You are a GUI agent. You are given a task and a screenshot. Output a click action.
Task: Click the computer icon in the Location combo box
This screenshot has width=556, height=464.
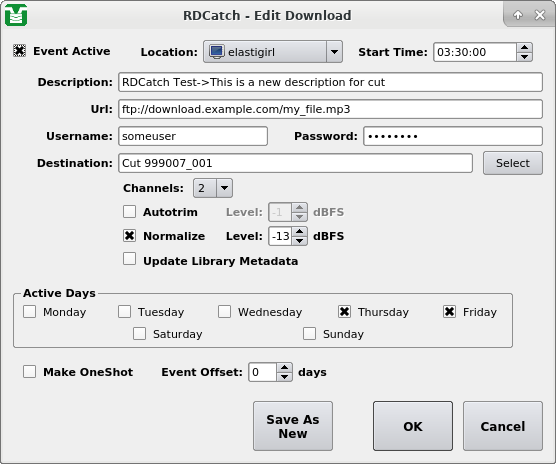click(x=216, y=52)
